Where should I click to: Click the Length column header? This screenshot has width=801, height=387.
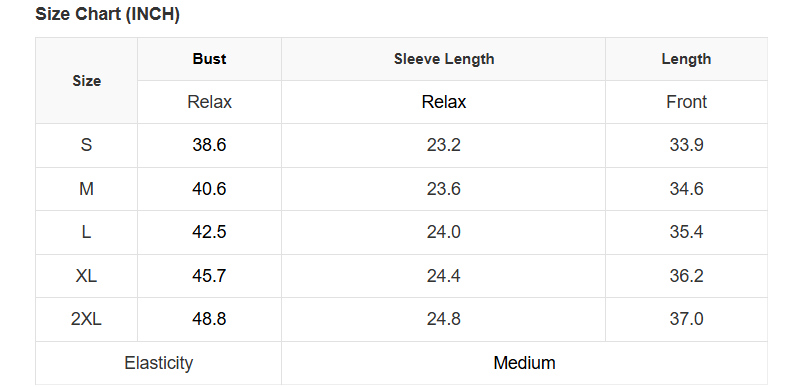686,59
